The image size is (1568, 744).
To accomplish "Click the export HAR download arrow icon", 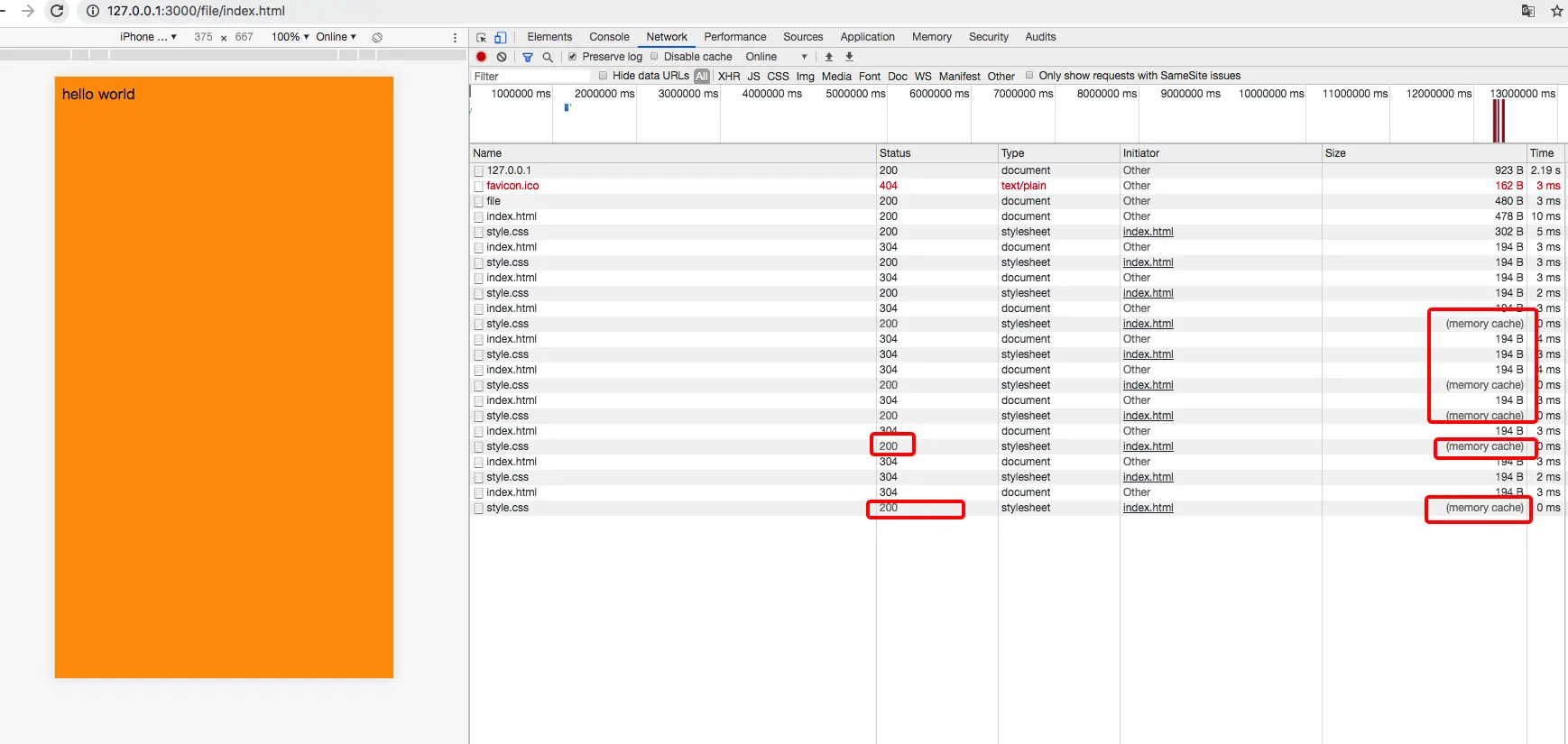I will click(849, 57).
